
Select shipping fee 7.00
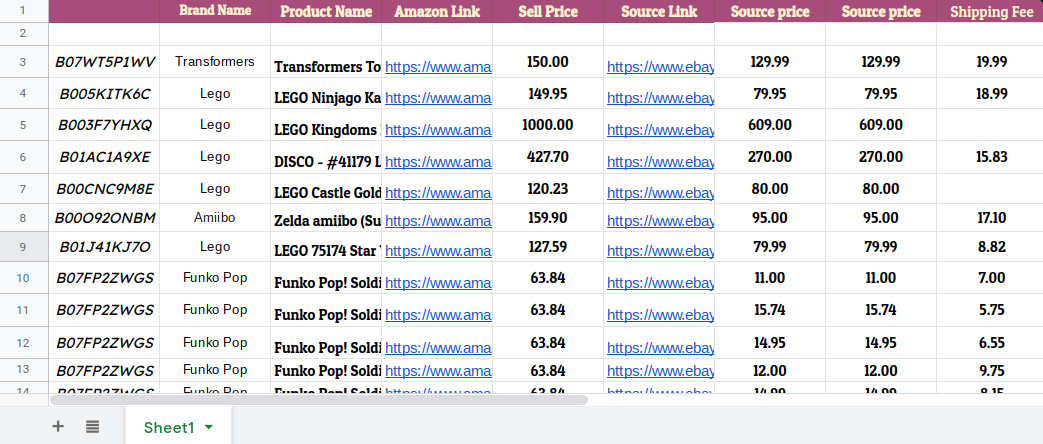tap(991, 278)
